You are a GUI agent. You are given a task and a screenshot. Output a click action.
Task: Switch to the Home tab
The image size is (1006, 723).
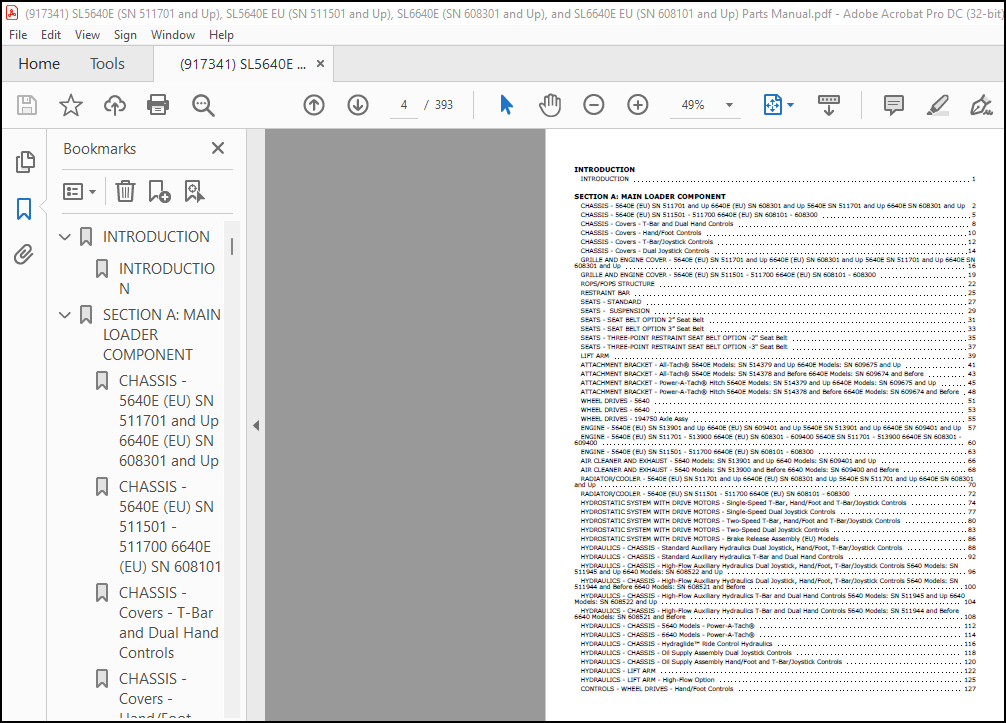(39, 64)
